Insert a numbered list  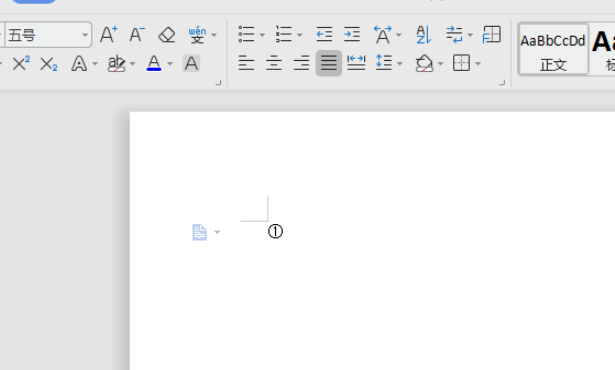[284, 35]
